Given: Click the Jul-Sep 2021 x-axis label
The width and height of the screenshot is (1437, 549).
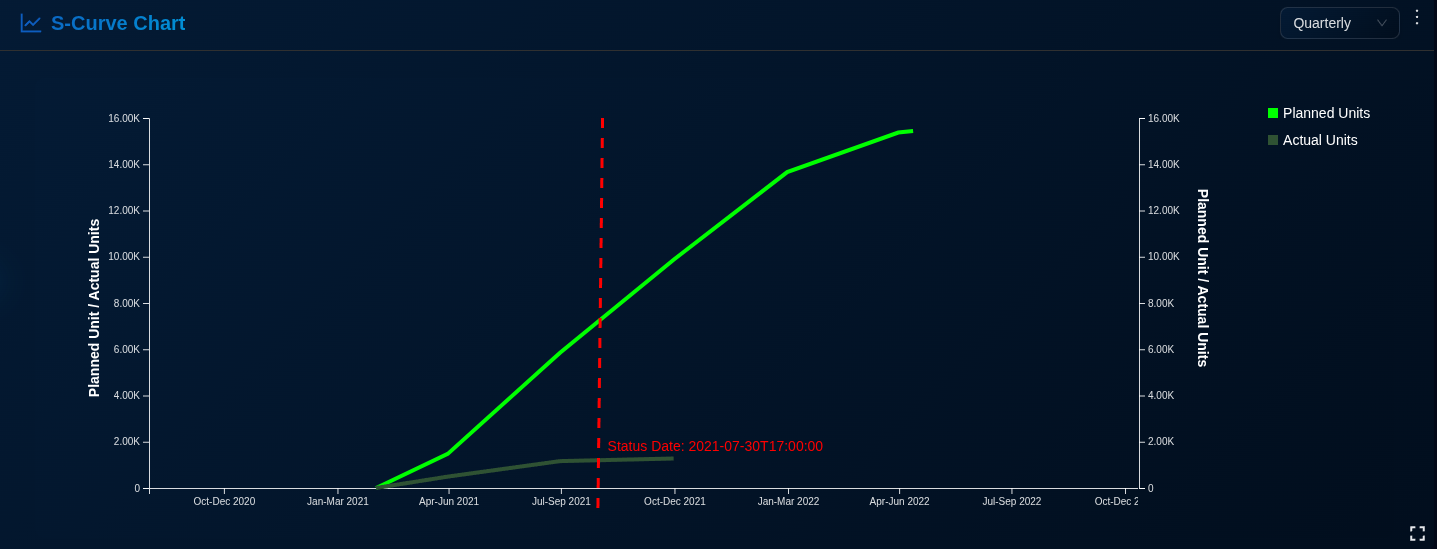Looking at the screenshot, I should [x=561, y=501].
